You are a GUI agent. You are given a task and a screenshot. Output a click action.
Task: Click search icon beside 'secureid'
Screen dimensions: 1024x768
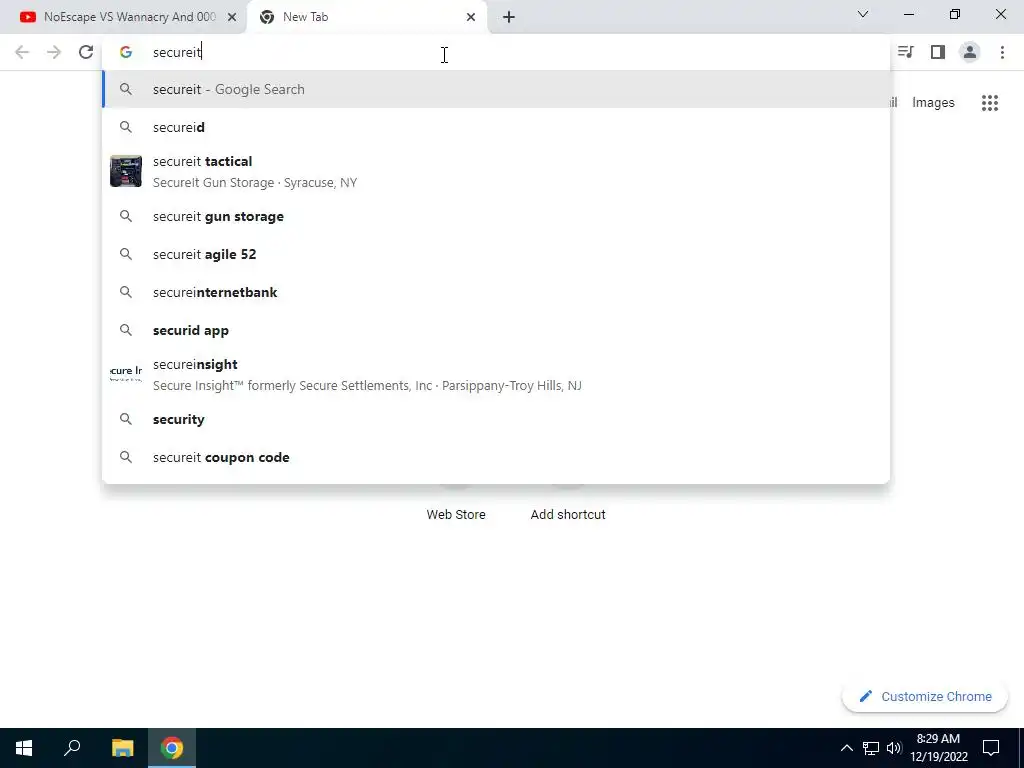(126, 127)
